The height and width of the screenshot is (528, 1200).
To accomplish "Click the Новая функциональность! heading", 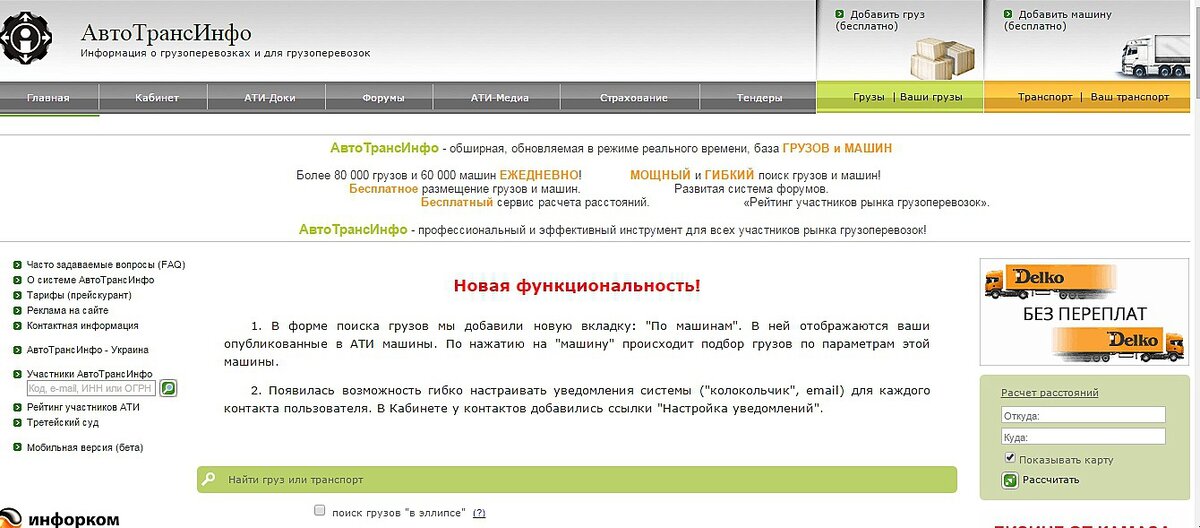I will click(x=577, y=286).
